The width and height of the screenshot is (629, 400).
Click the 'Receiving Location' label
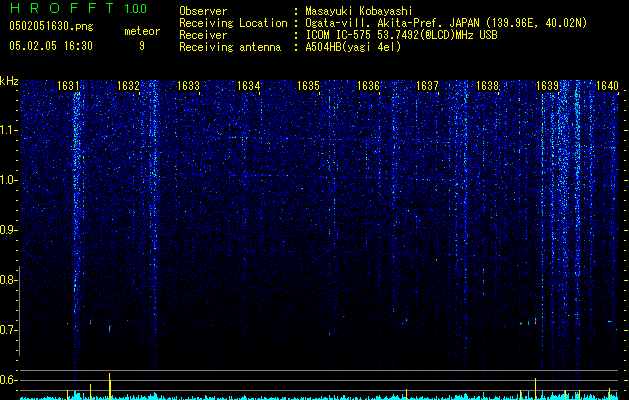(233, 23)
